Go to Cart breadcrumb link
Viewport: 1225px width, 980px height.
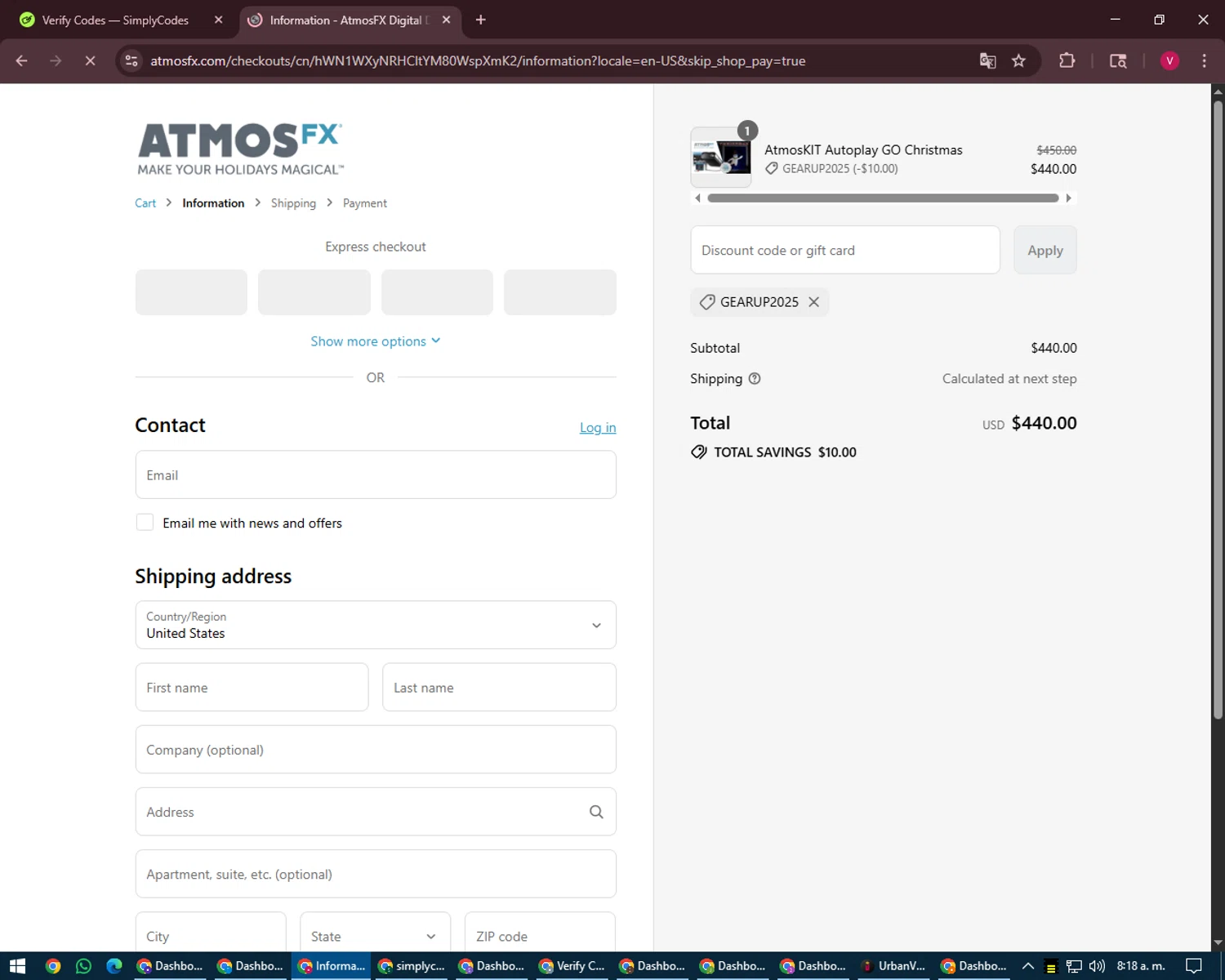pos(145,203)
